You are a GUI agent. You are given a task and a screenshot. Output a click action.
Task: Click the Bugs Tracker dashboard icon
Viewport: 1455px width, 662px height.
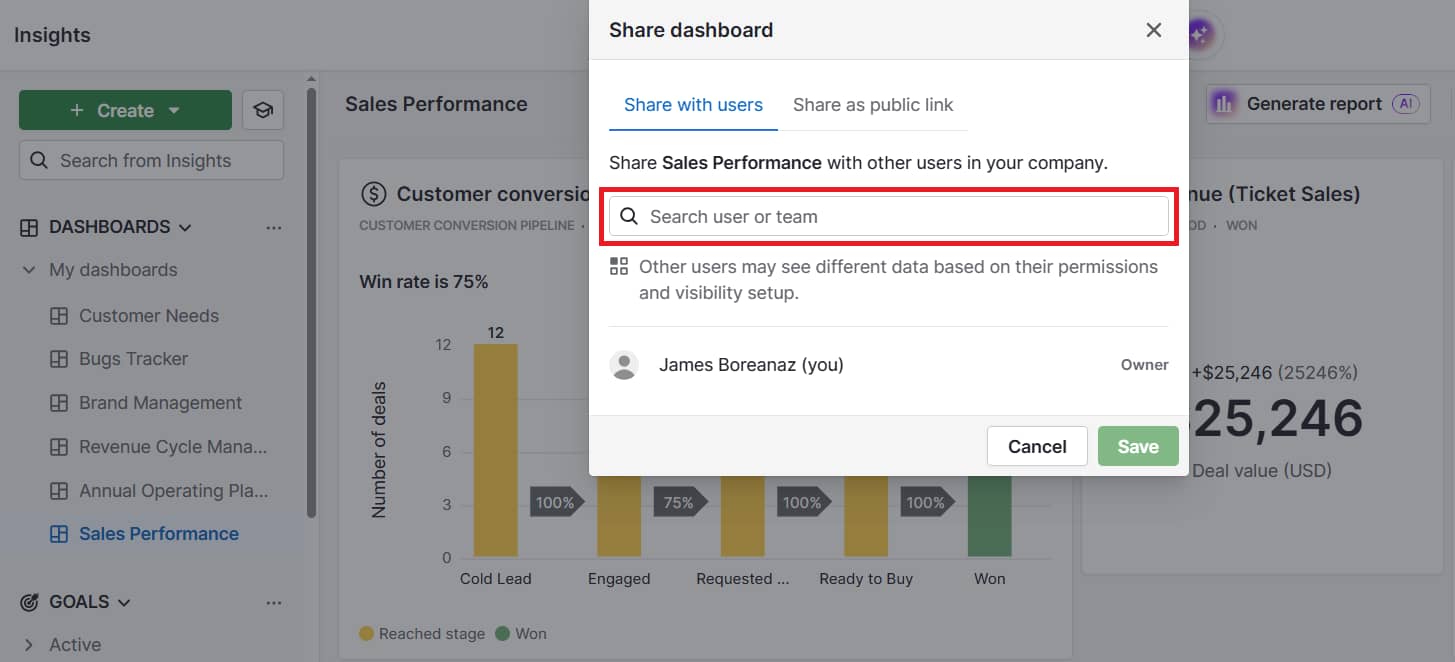click(62, 359)
